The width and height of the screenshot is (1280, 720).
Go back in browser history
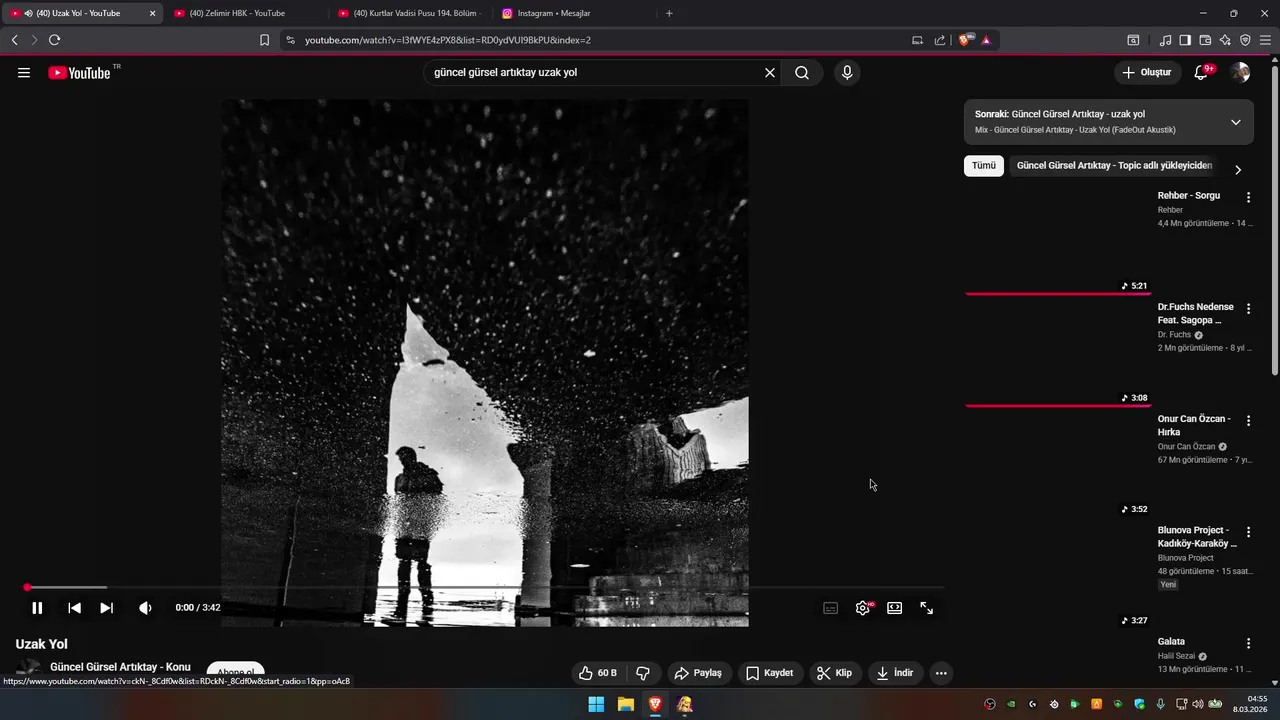pyautogui.click(x=14, y=40)
